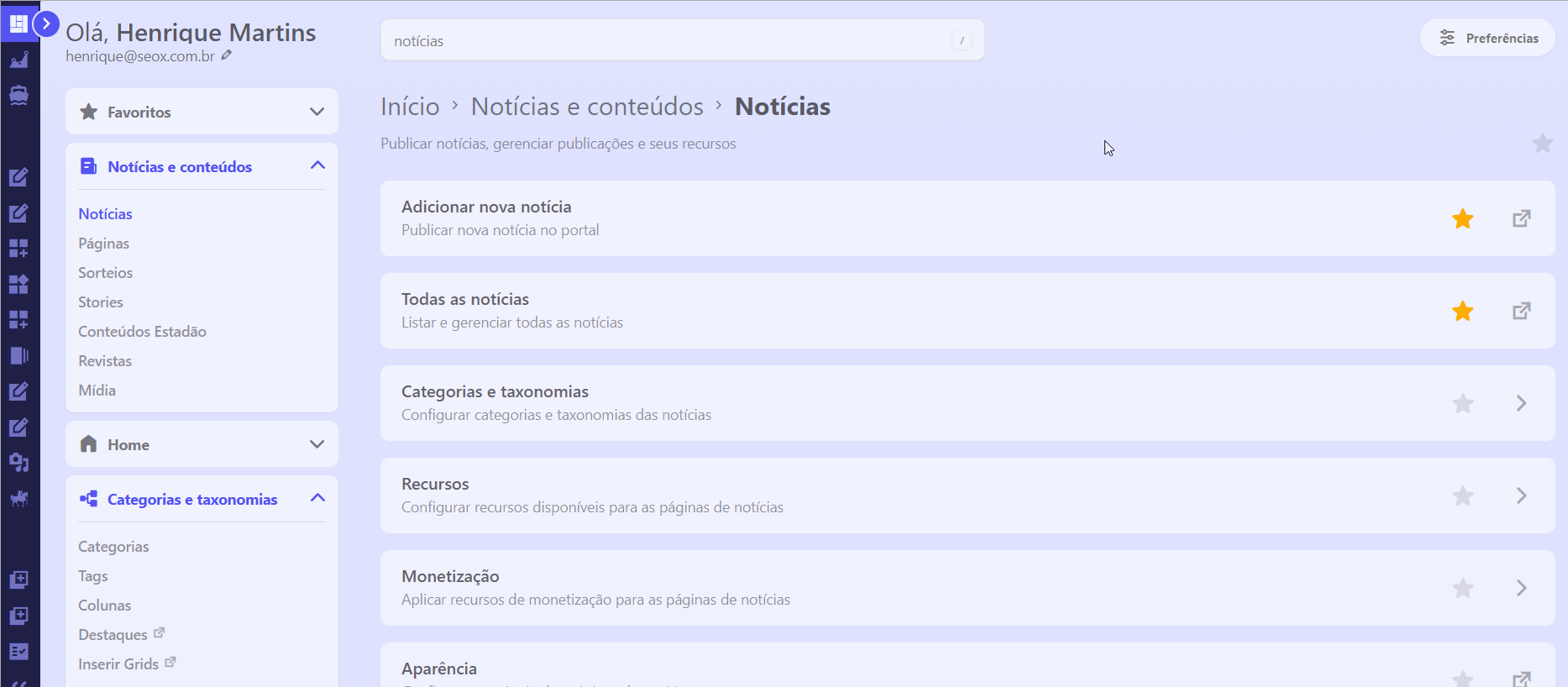The height and width of the screenshot is (687, 1568).
Task: Click the horse rider icon in left rail
Action: tap(18, 499)
